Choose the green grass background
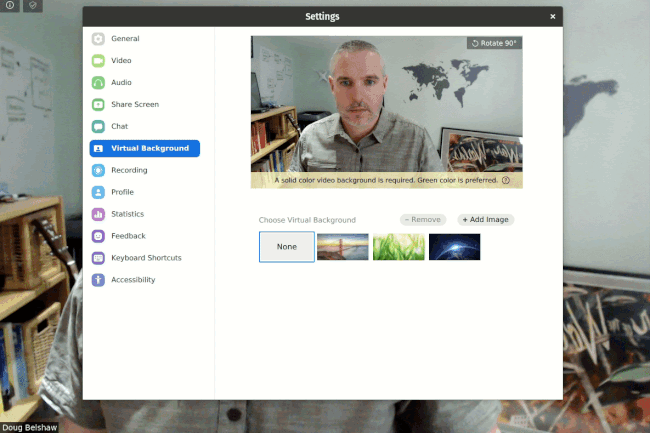This screenshot has height=433, width=650. pos(399,247)
